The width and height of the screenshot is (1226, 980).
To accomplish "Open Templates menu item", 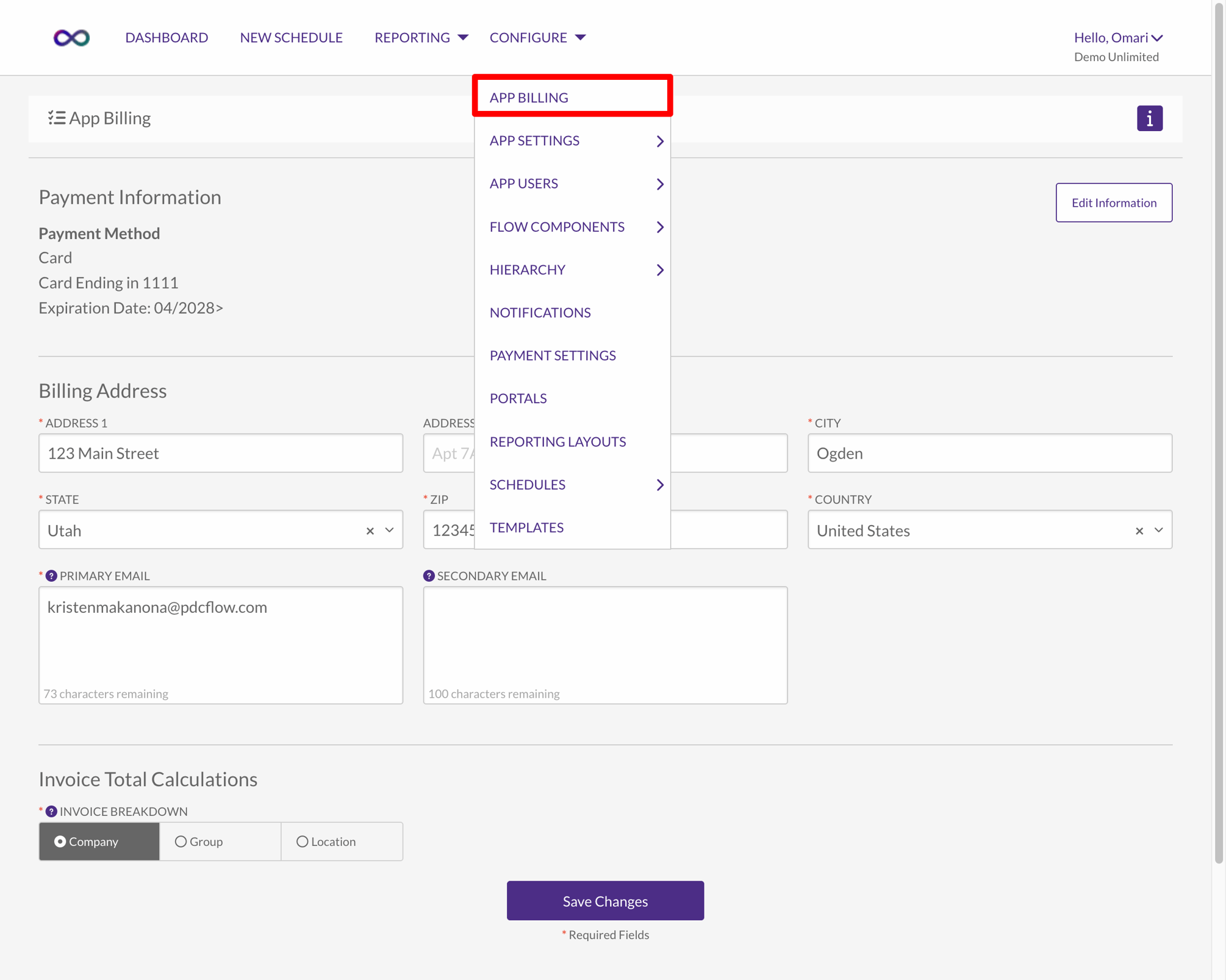I will point(572,527).
